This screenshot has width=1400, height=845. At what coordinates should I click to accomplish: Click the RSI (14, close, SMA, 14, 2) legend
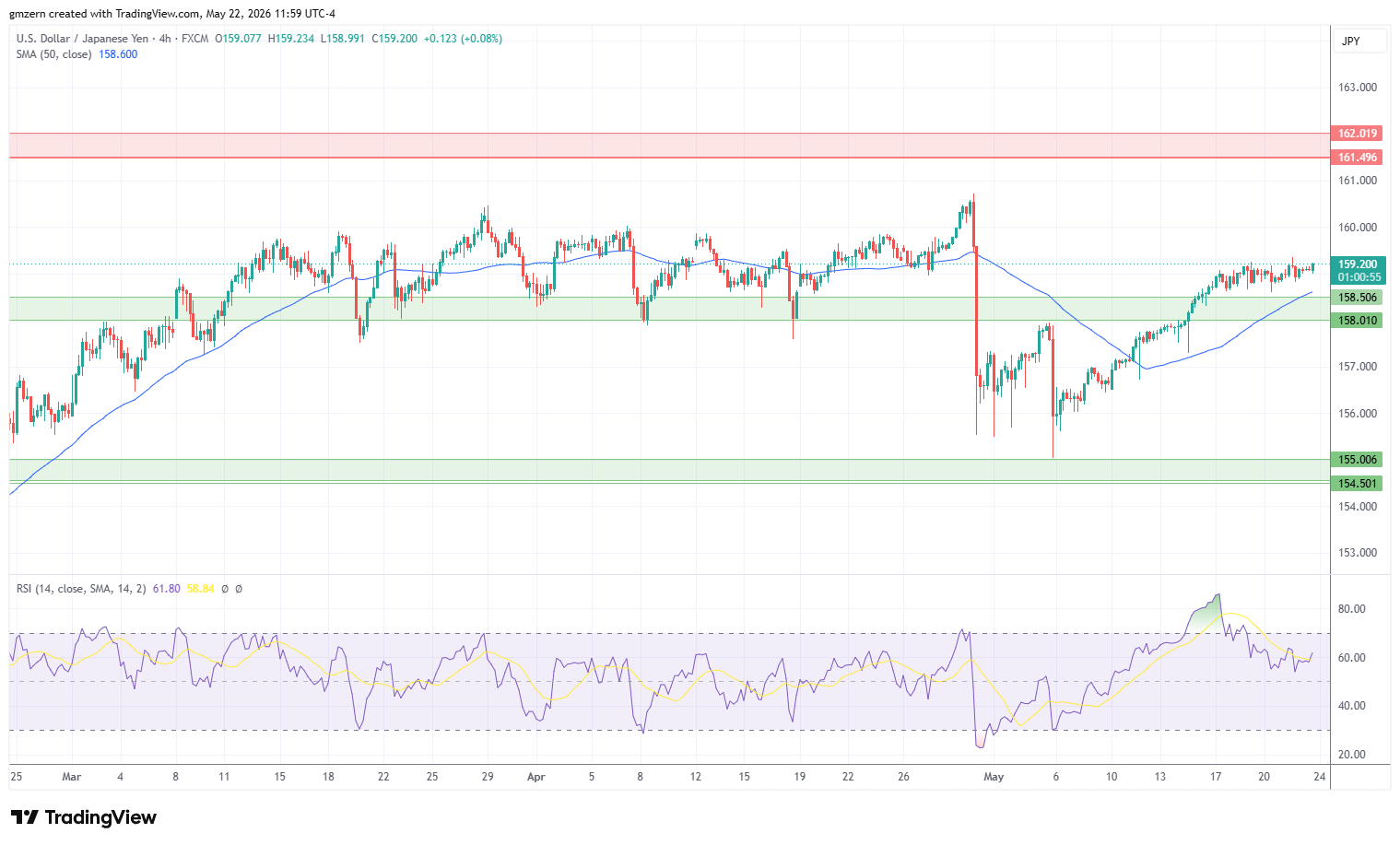(x=81, y=589)
